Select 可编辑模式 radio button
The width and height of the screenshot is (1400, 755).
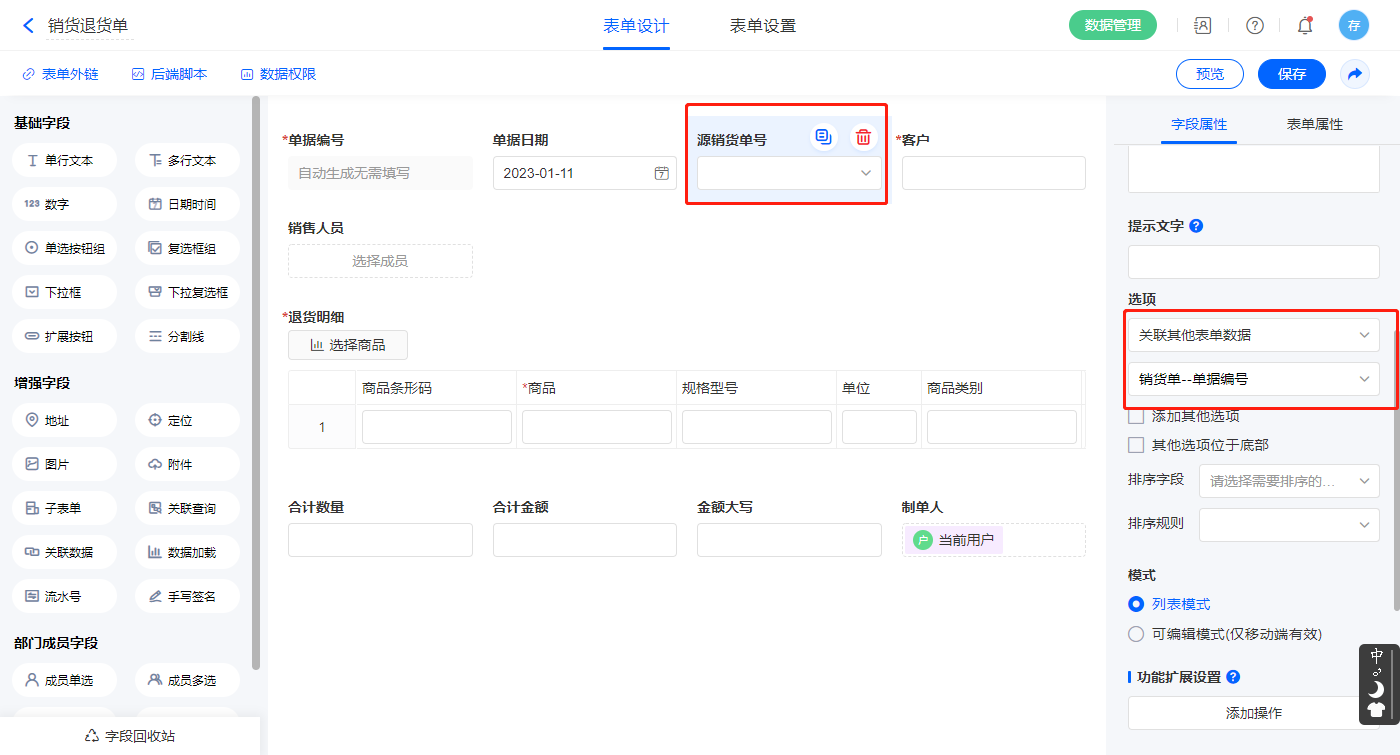tap(1136, 634)
